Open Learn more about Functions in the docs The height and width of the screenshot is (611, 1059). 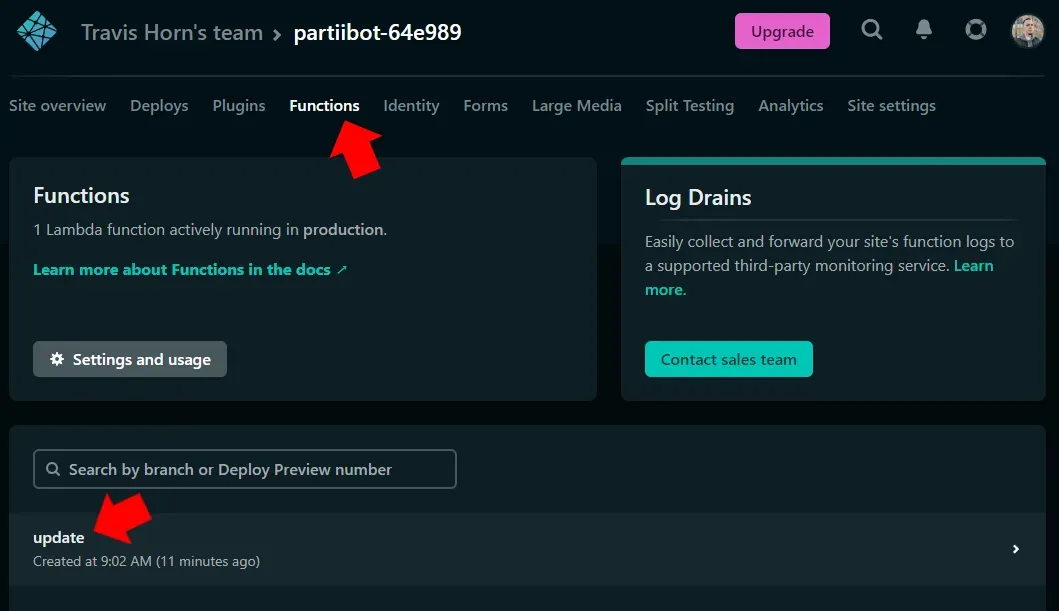point(180,269)
